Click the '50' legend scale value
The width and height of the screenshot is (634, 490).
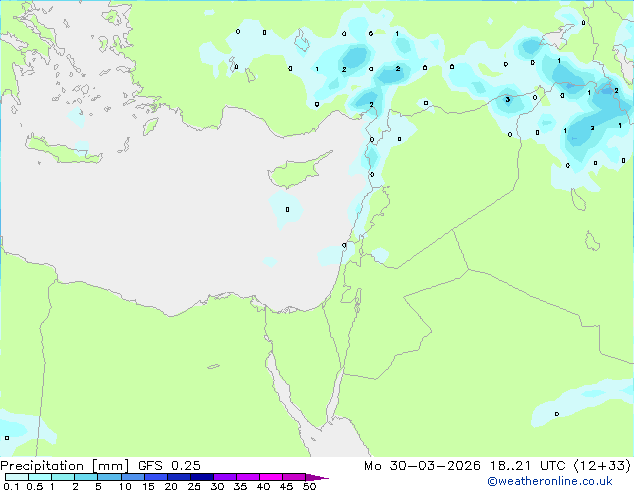[309, 486]
